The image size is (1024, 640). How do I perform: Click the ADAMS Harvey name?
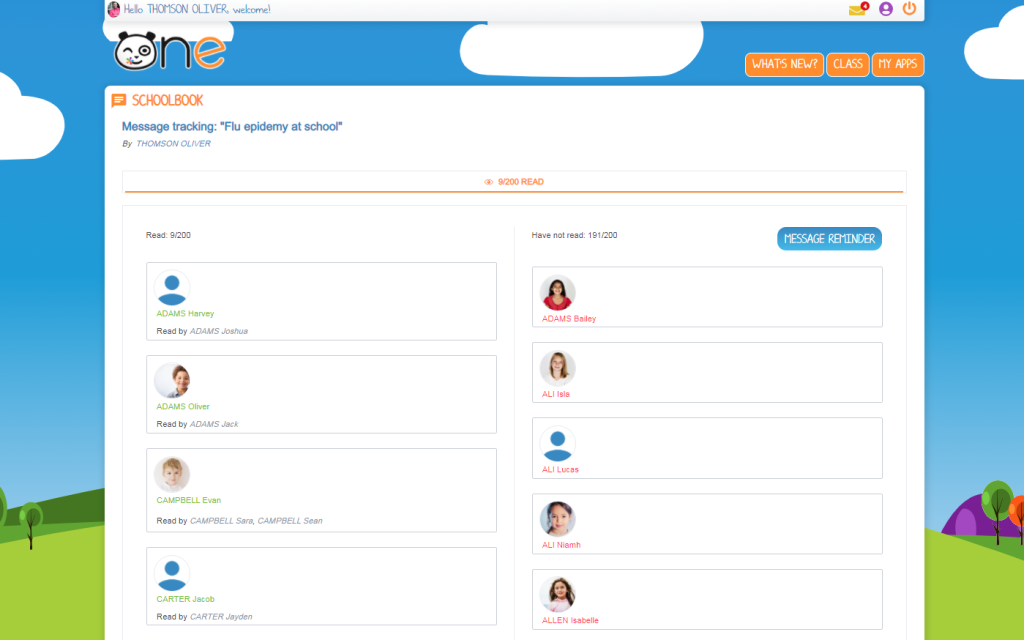pyautogui.click(x=185, y=313)
